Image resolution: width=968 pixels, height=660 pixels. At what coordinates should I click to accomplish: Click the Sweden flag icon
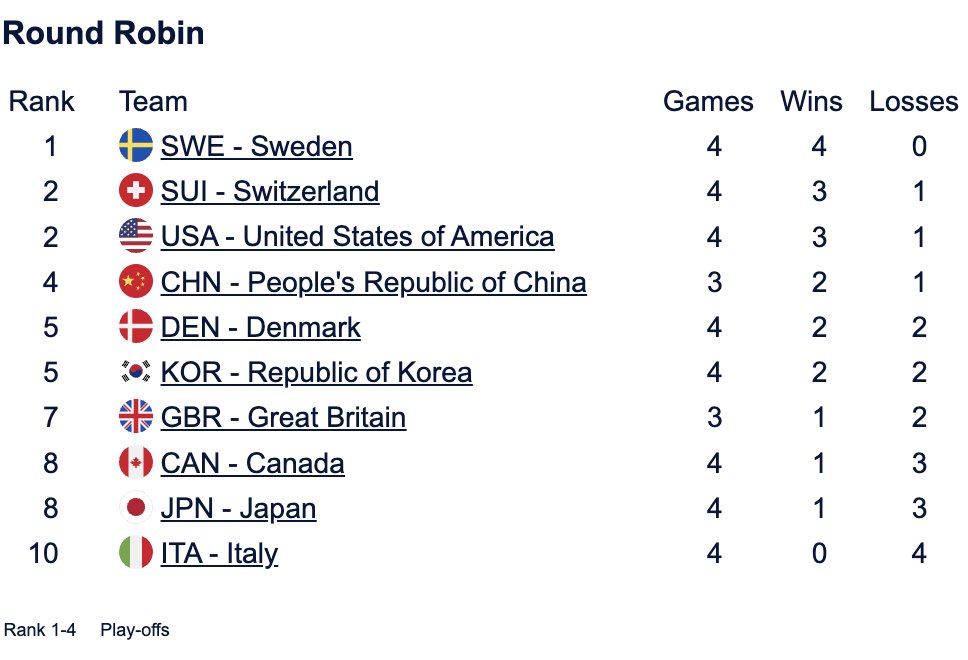point(135,147)
